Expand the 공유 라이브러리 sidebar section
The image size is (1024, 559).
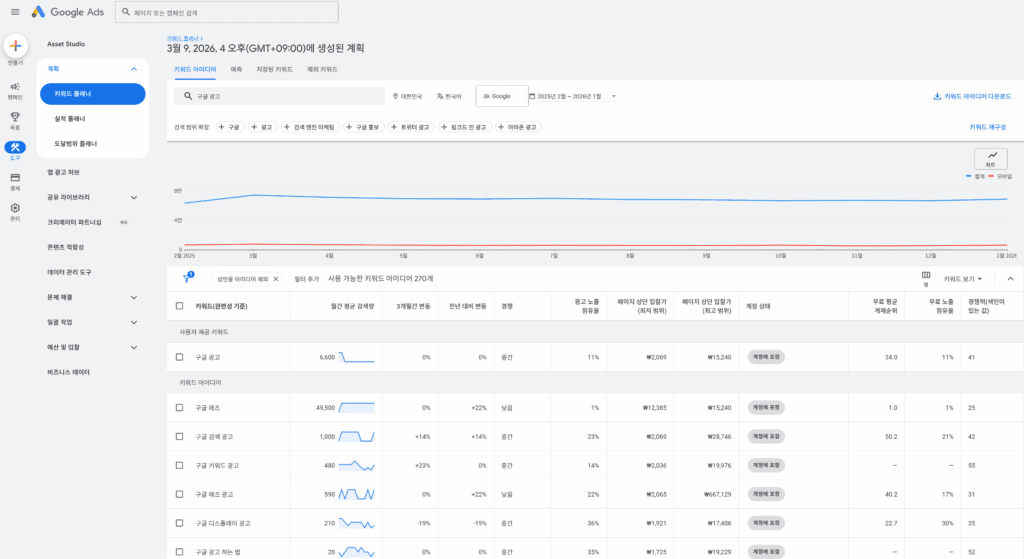pos(134,197)
